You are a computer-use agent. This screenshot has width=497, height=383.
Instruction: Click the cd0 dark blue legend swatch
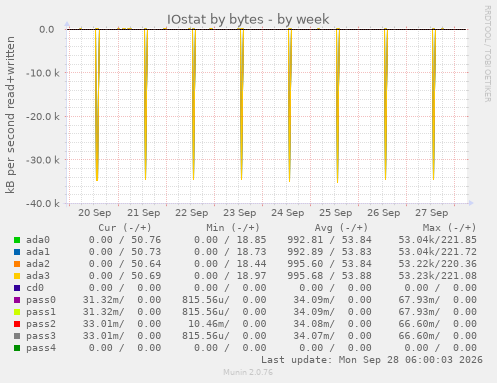17,288
